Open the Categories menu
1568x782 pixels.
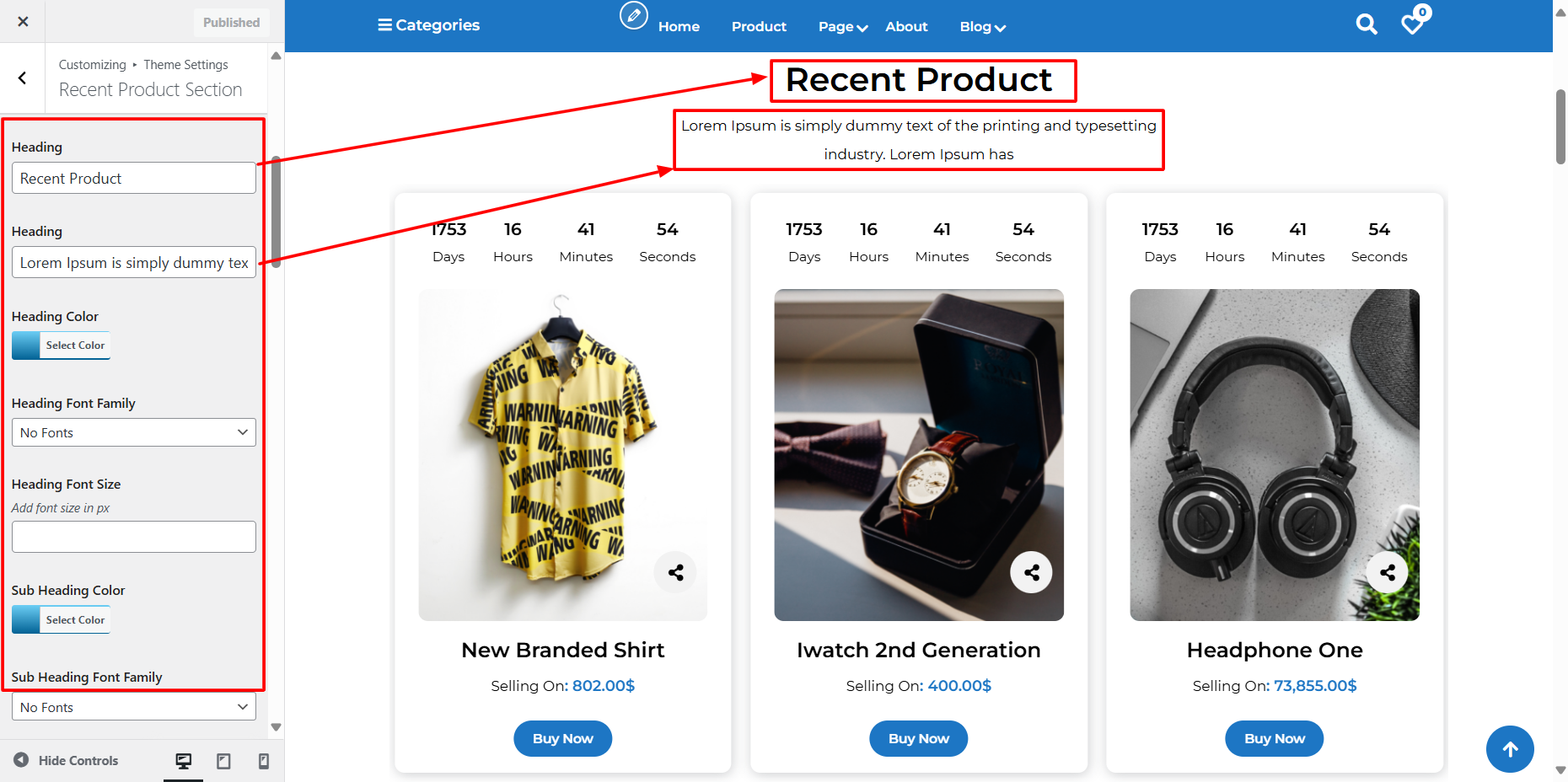point(428,25)
